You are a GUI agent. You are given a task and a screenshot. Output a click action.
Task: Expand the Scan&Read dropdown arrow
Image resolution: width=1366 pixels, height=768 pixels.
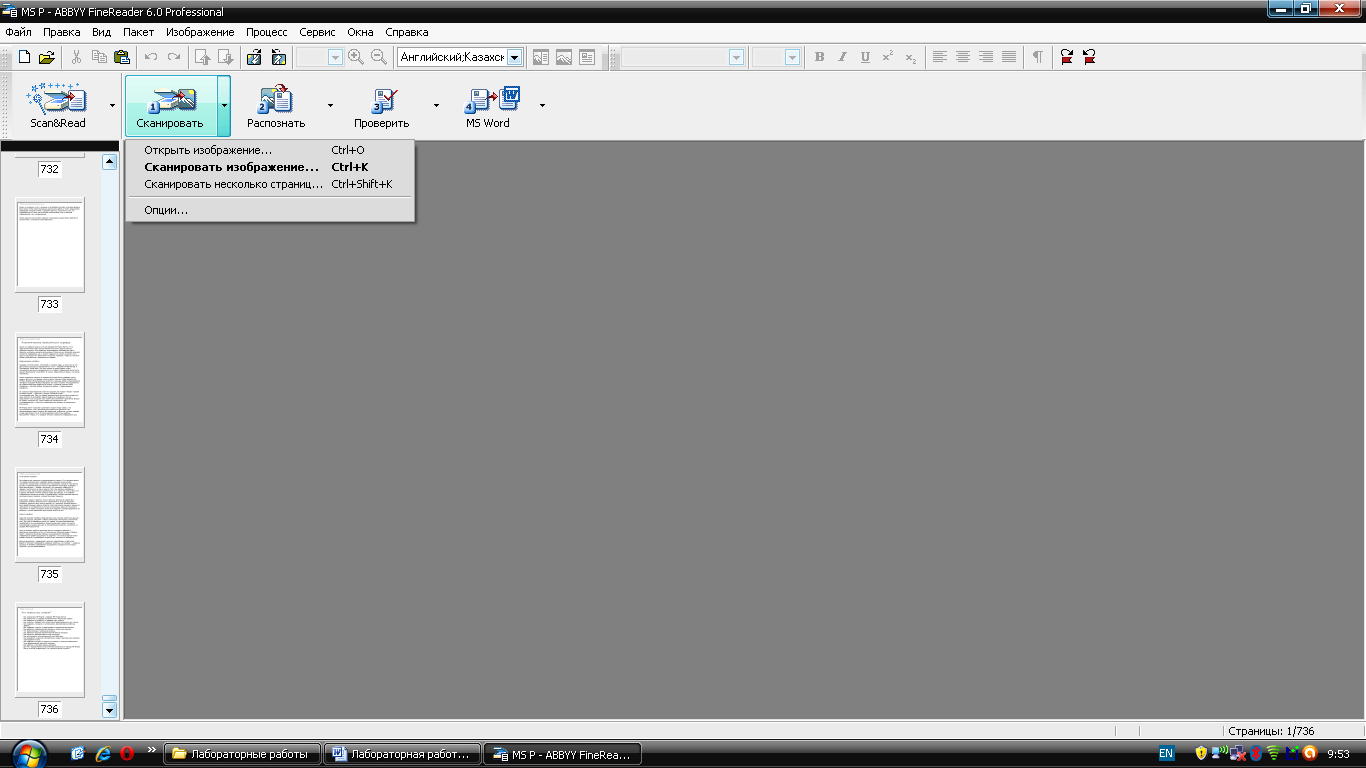(x=112, y=105)
